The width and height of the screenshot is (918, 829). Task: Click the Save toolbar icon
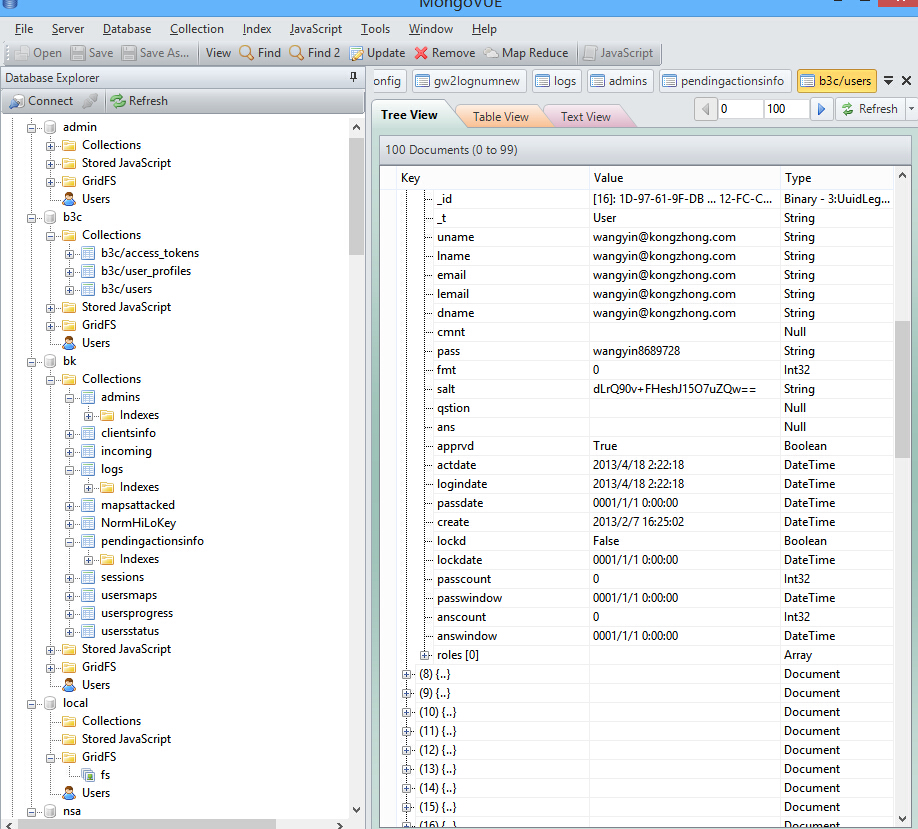[78, 53]
